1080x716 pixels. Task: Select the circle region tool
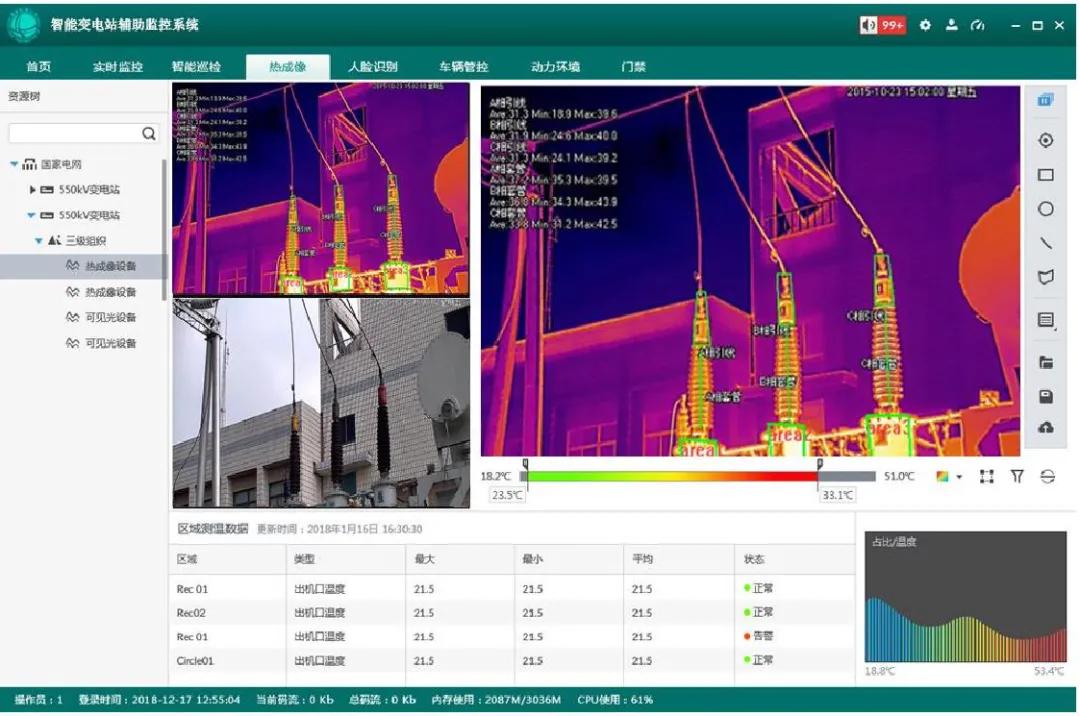tap(1046, 209)
